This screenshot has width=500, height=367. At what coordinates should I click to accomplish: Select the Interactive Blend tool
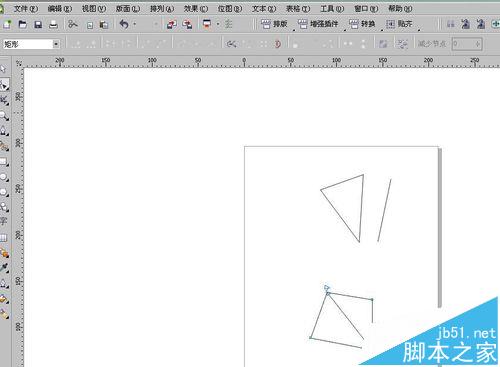tap(4, 253)
